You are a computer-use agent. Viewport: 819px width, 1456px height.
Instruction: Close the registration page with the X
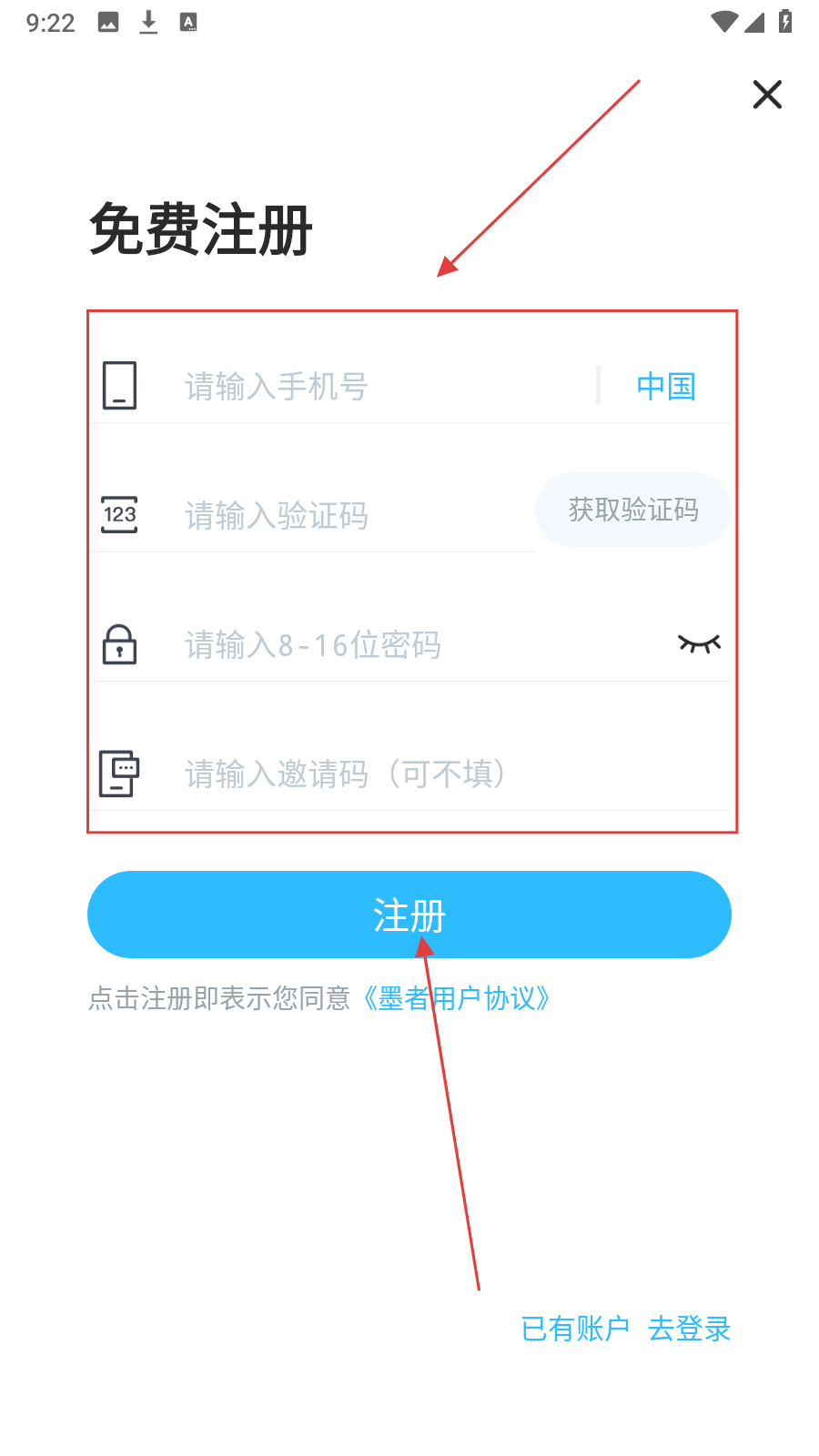pos(767,95)
